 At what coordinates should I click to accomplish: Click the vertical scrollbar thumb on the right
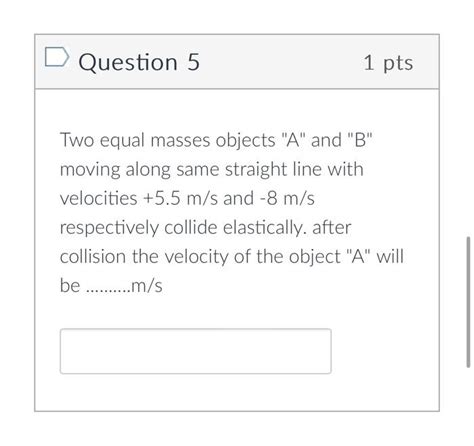[468, 302]
